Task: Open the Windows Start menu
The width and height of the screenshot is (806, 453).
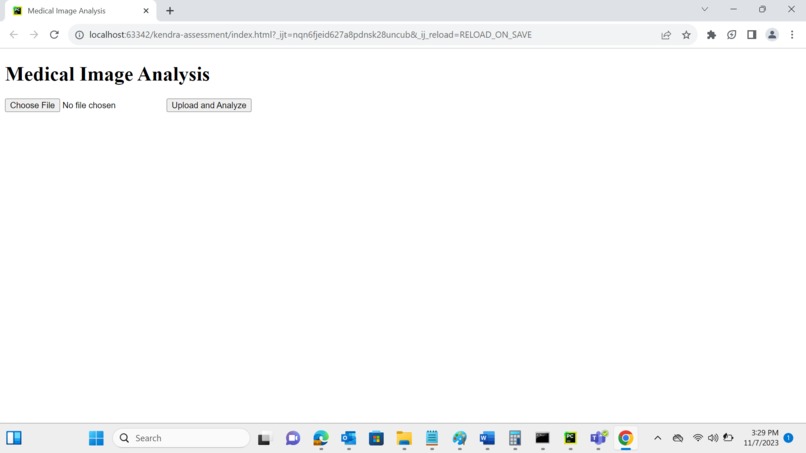Action: point(96,438)
